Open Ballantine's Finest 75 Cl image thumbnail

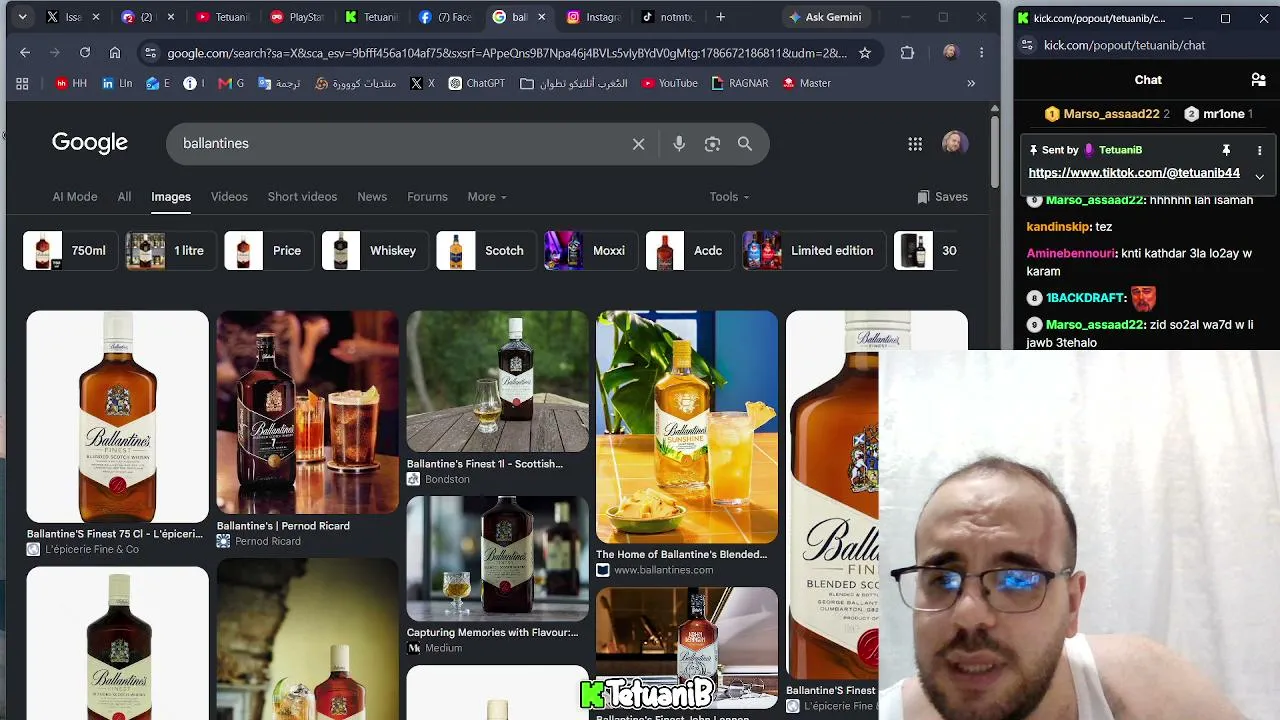pos(118,417)
